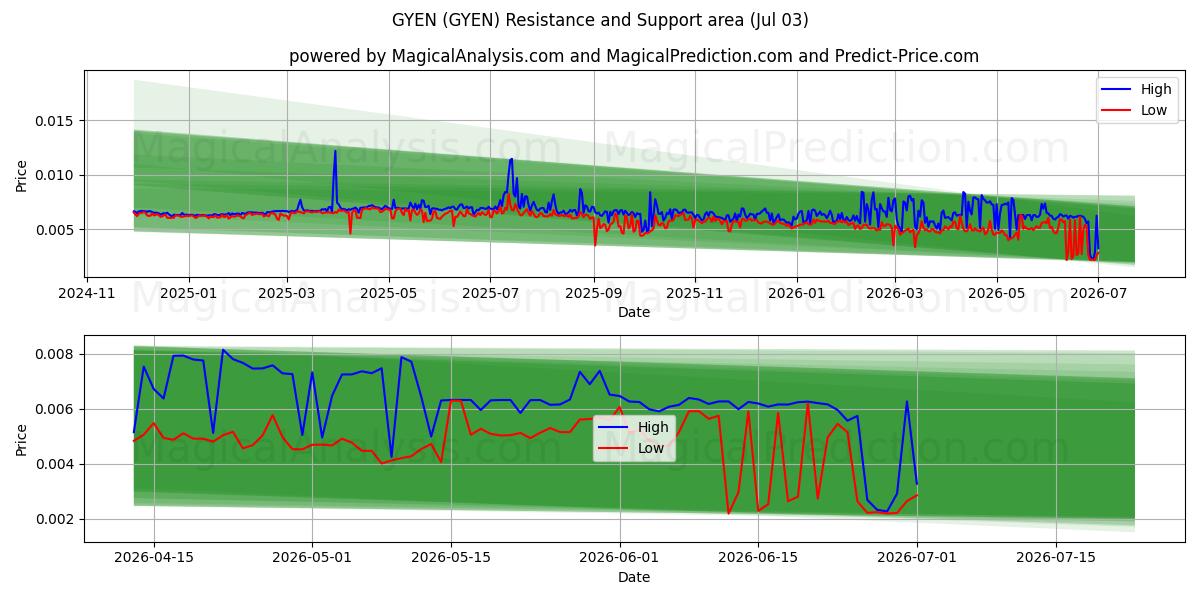Click the top chart x-axis label 2025-11
The width and height of the screenshot is (1200, 600).
pos(695,293)
